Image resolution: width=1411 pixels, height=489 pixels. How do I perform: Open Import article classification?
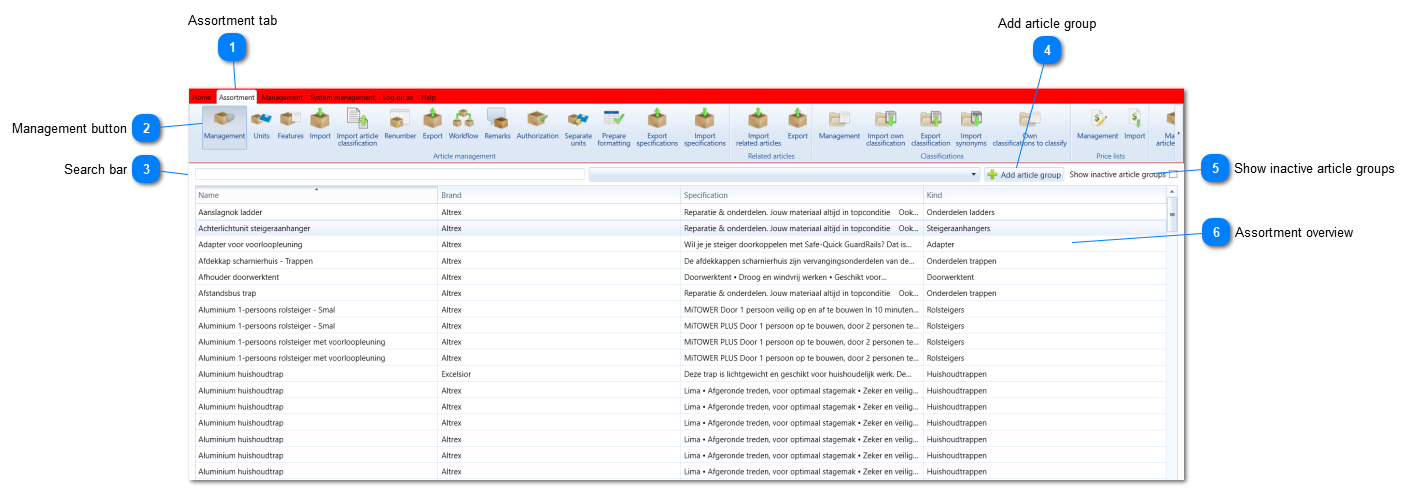(357, 127)
